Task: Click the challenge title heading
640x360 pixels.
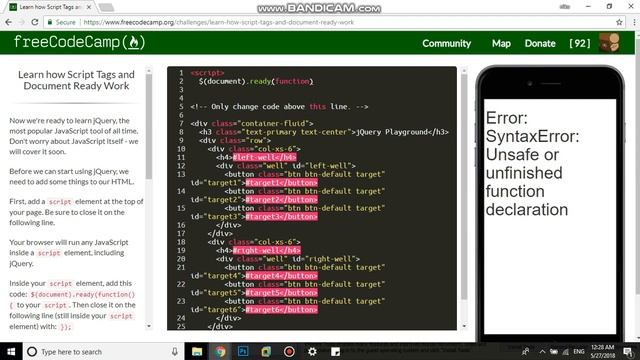Action: point(76,80)
